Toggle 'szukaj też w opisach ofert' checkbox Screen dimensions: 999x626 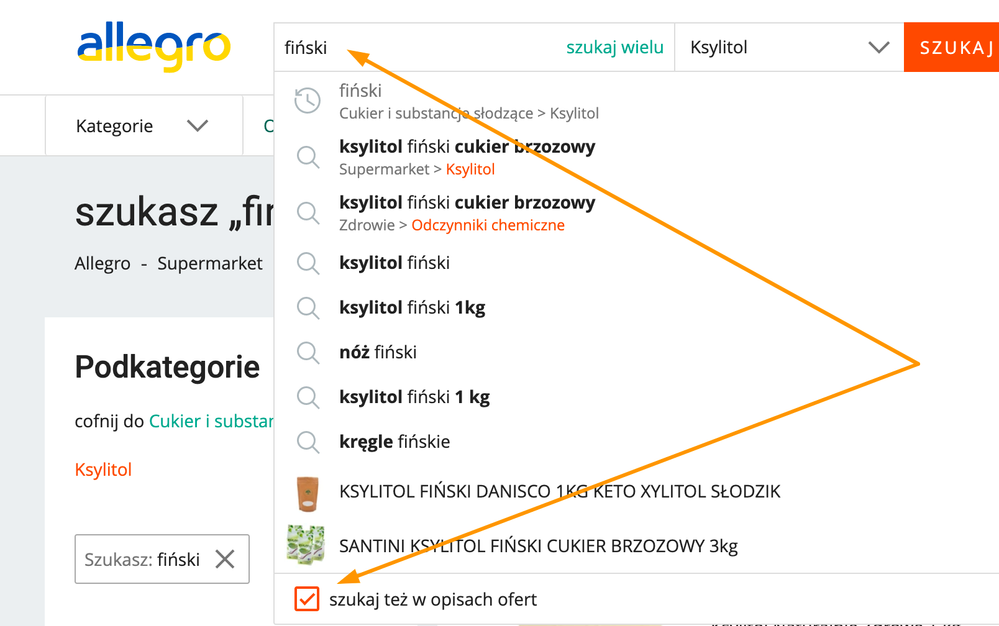(306, 599)
